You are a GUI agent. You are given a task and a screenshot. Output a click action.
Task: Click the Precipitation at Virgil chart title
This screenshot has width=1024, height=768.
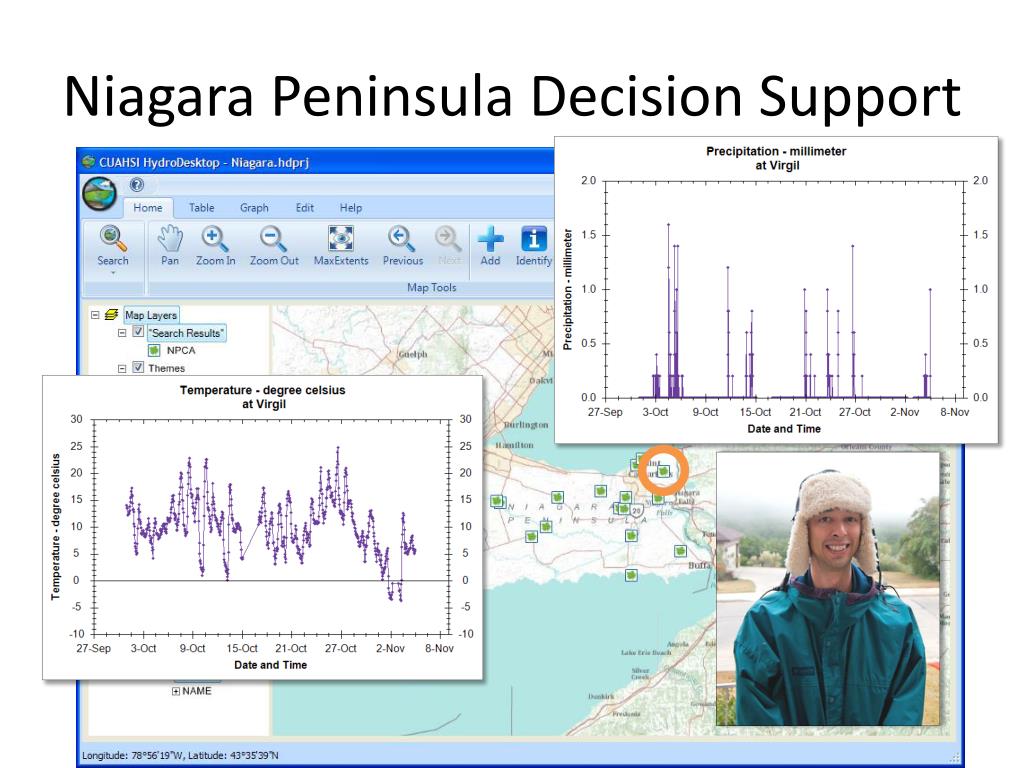[776, 158]
